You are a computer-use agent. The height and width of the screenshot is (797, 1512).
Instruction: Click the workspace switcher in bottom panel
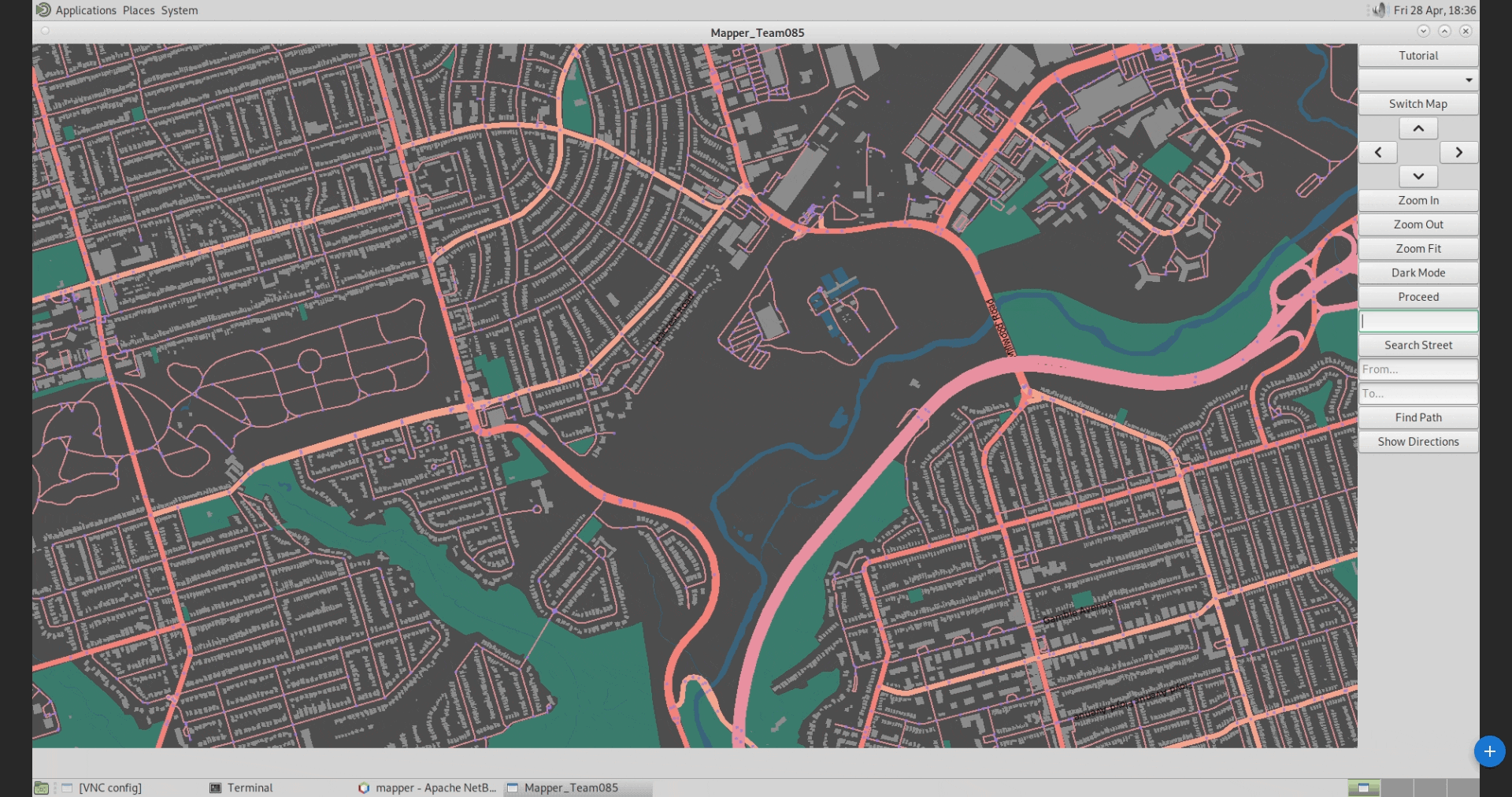(1363, 788)
